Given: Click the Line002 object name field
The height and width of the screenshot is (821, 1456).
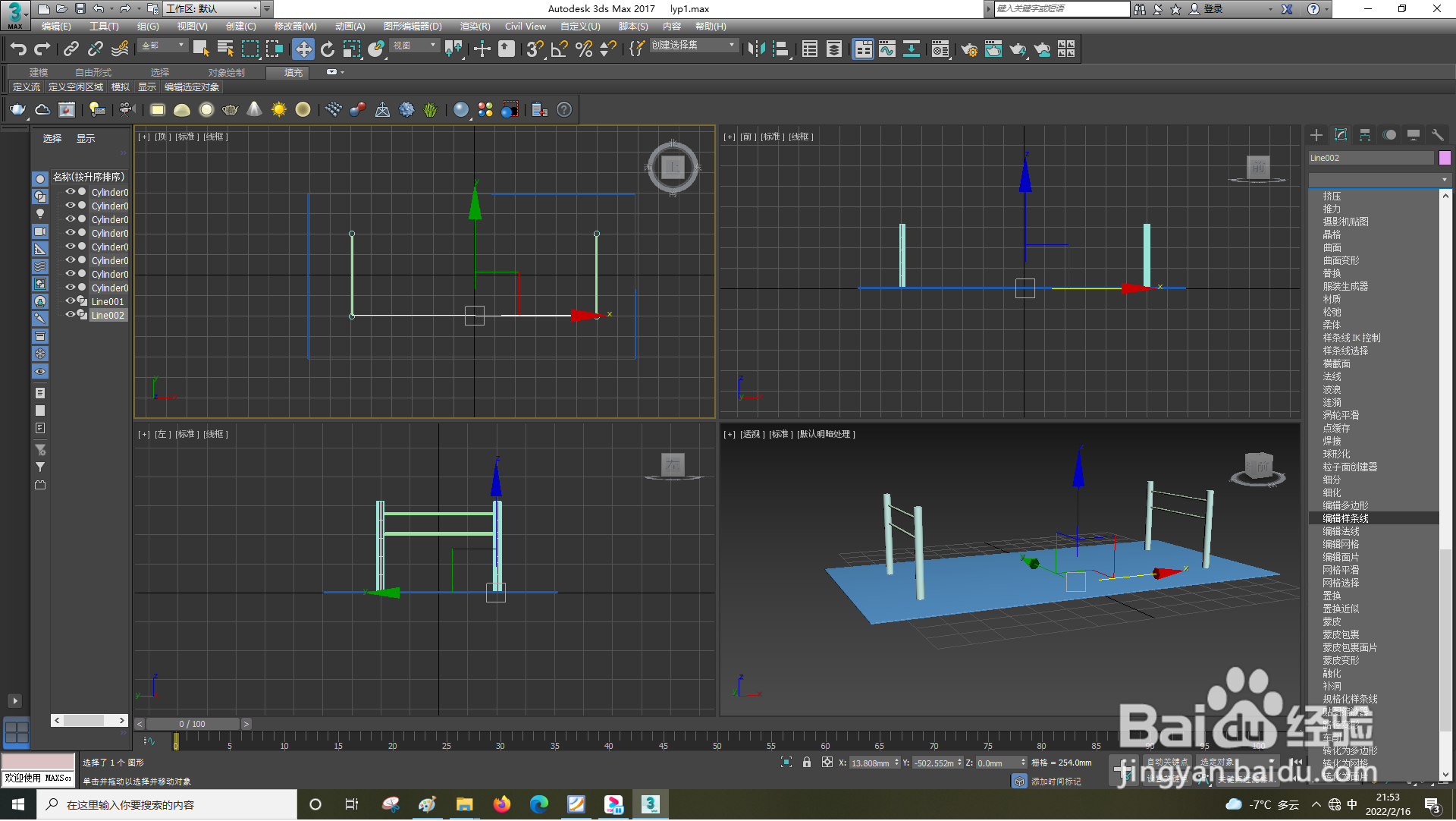Looking at the screenshot, I should [x=1371, y=158].
